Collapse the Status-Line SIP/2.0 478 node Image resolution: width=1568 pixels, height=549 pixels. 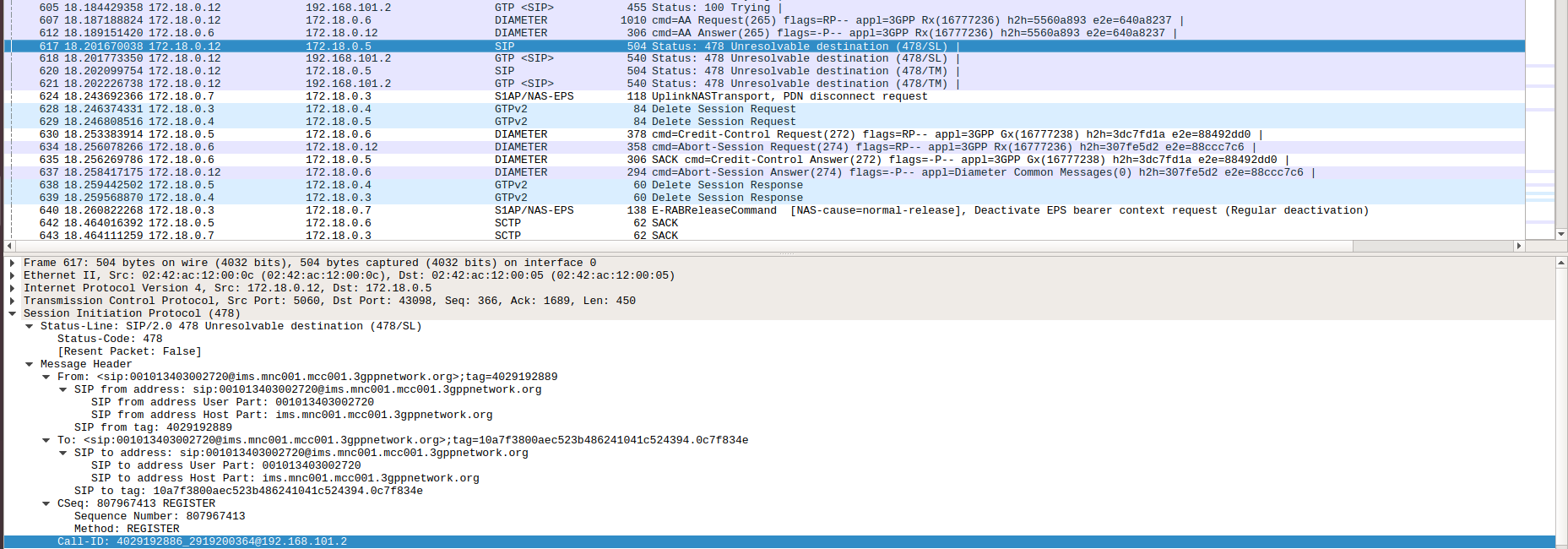tap(29, 326)
